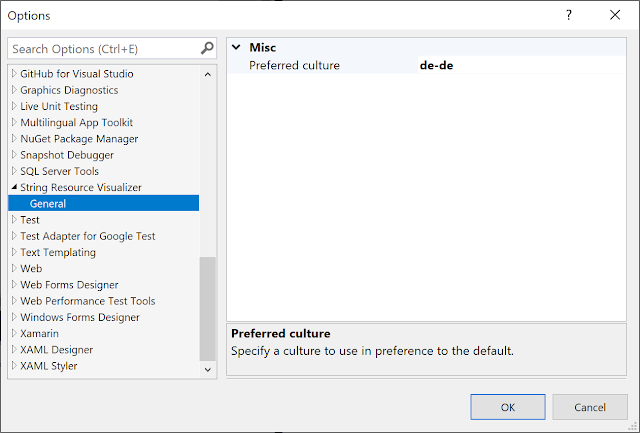
Task: Click the dialog resize grip corner
Action: [633, 427]
